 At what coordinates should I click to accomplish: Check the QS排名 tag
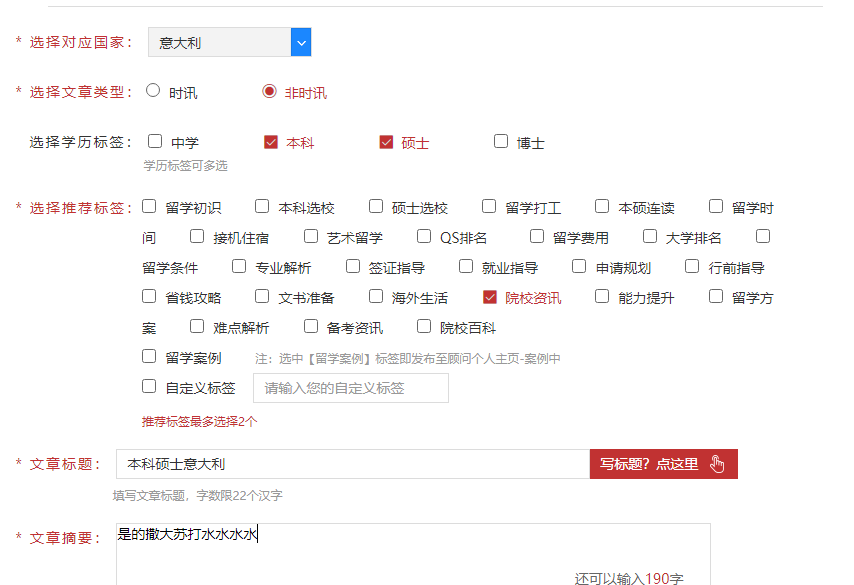coord(424,236)
